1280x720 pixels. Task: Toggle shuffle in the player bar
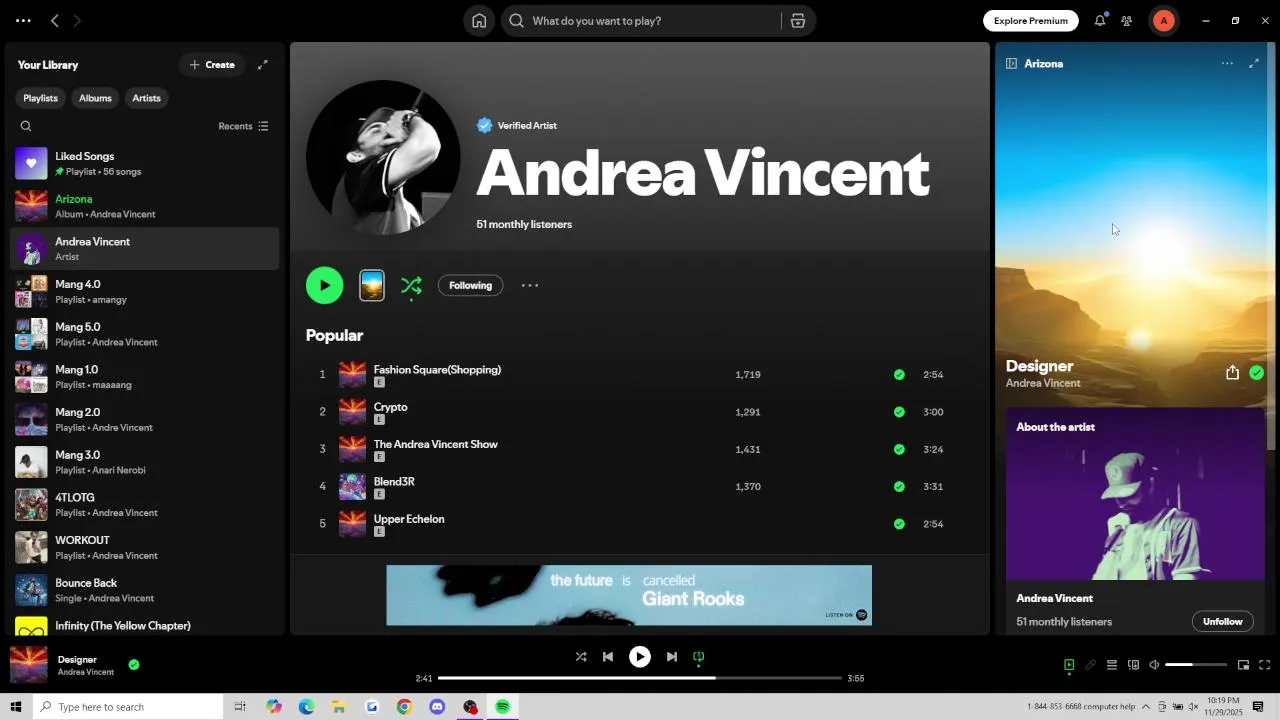click(x=581, y=657)
